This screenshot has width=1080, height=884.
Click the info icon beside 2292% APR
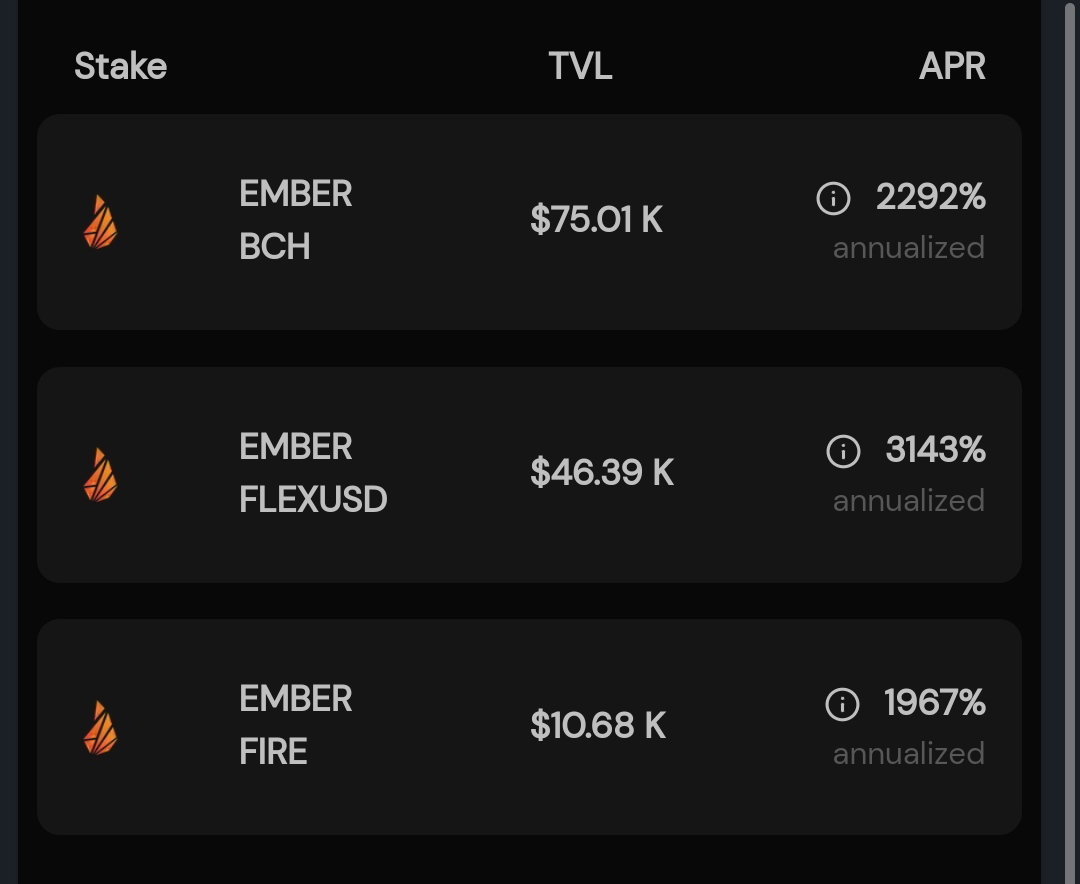833,198
